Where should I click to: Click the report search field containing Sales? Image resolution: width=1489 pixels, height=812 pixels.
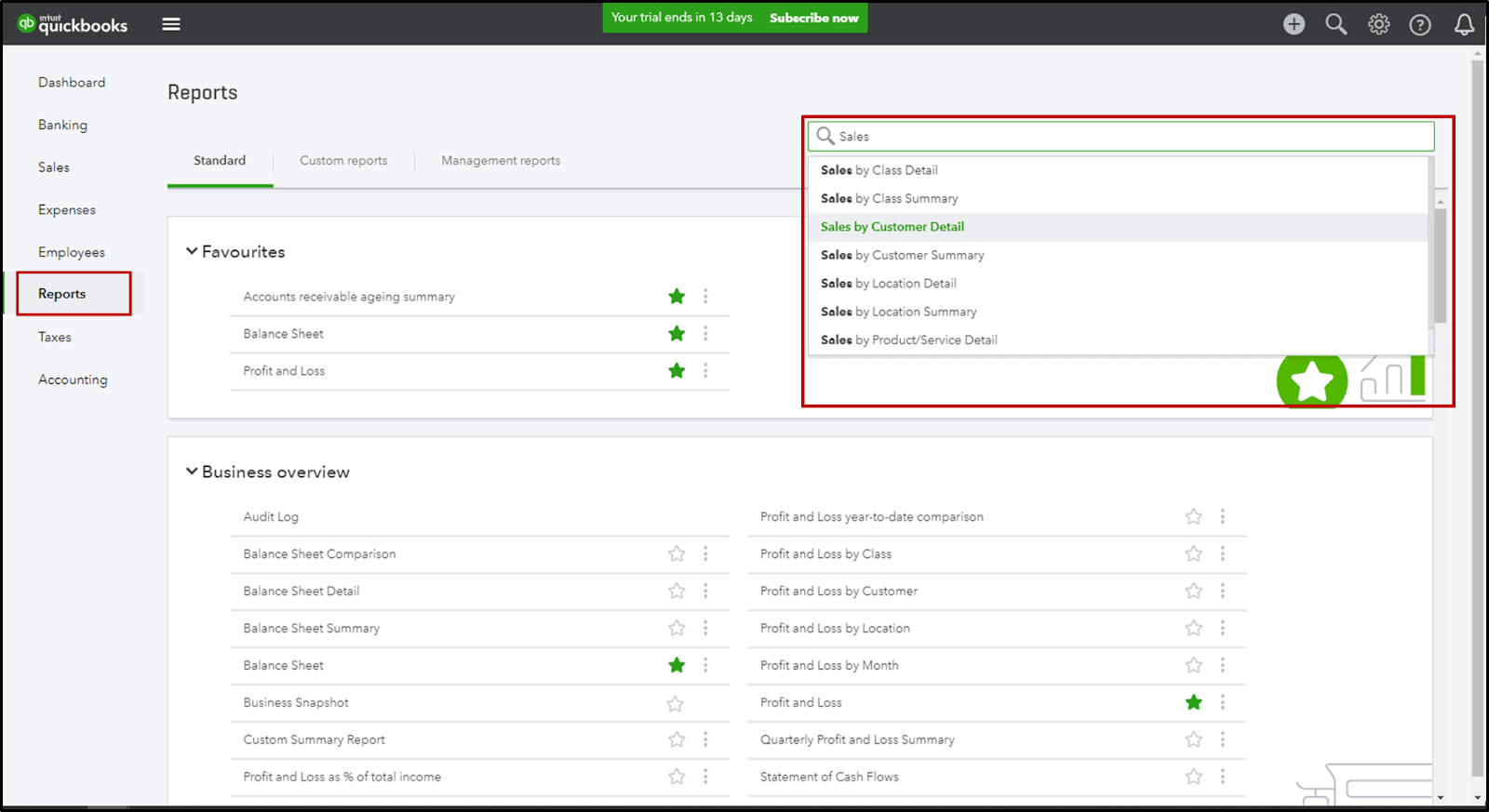click(x=1120, y=137)
